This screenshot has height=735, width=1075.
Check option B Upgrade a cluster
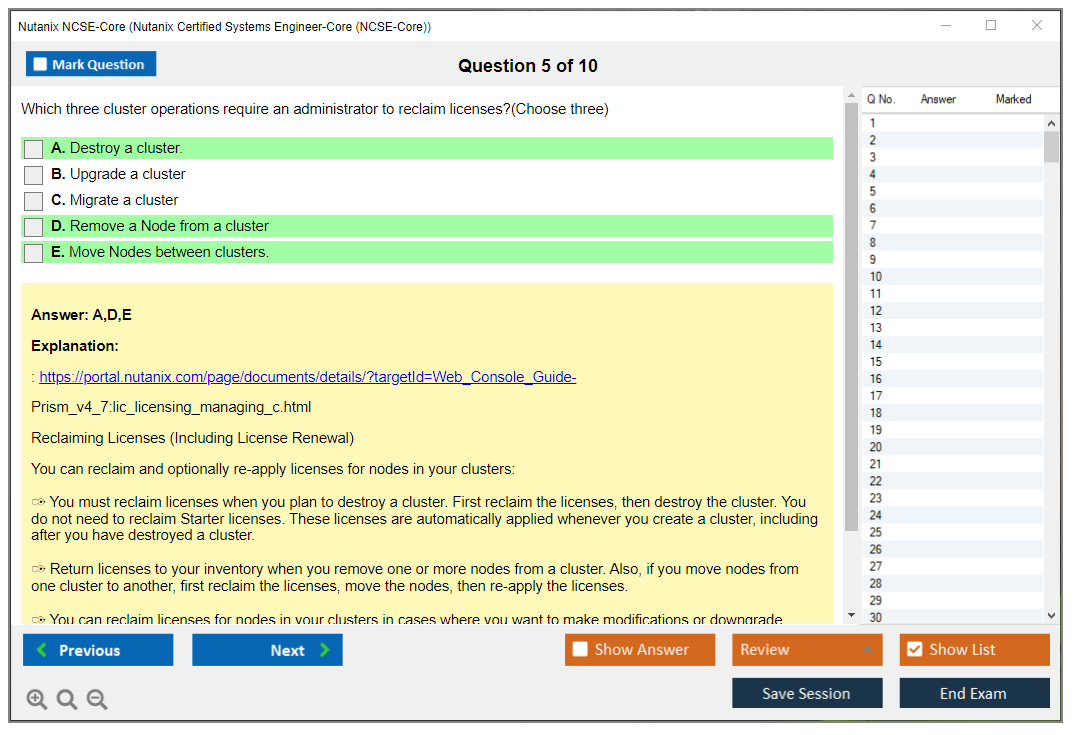pyautogui.click(x=34, y=175)
